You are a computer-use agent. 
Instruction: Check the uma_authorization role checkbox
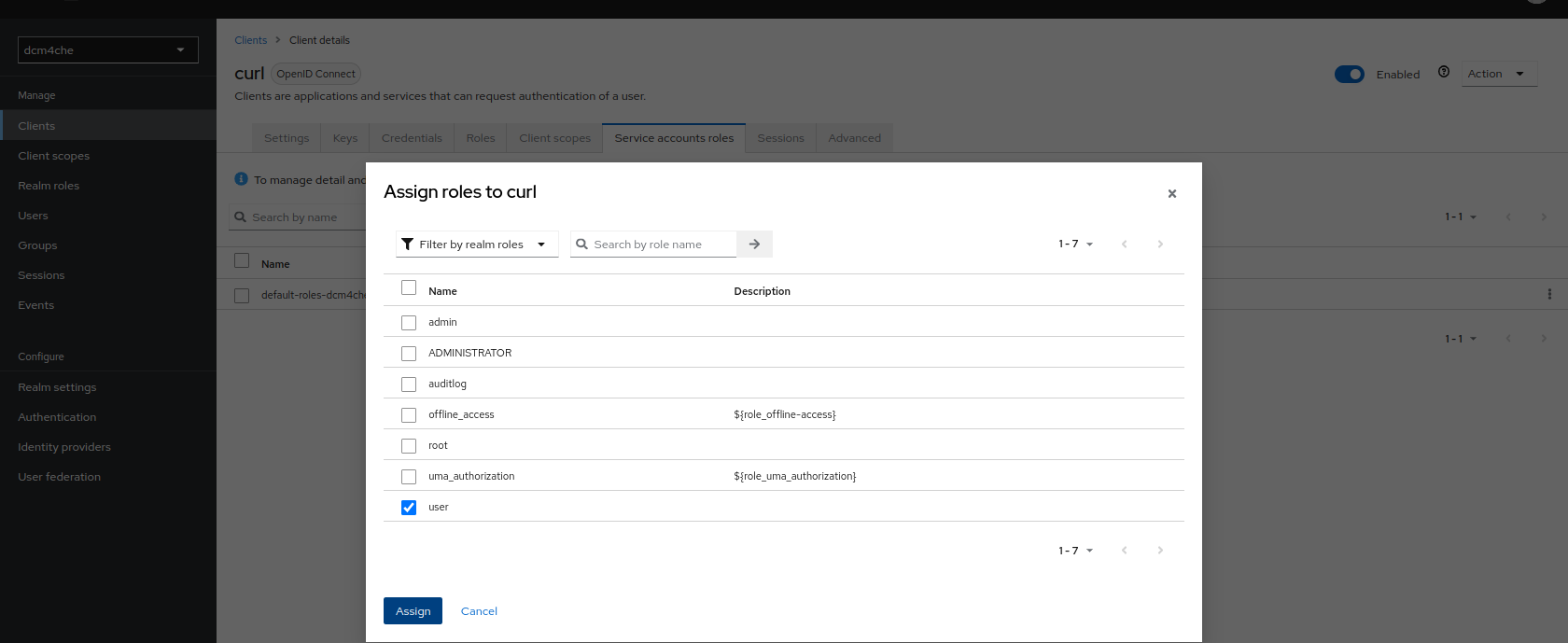409,477
